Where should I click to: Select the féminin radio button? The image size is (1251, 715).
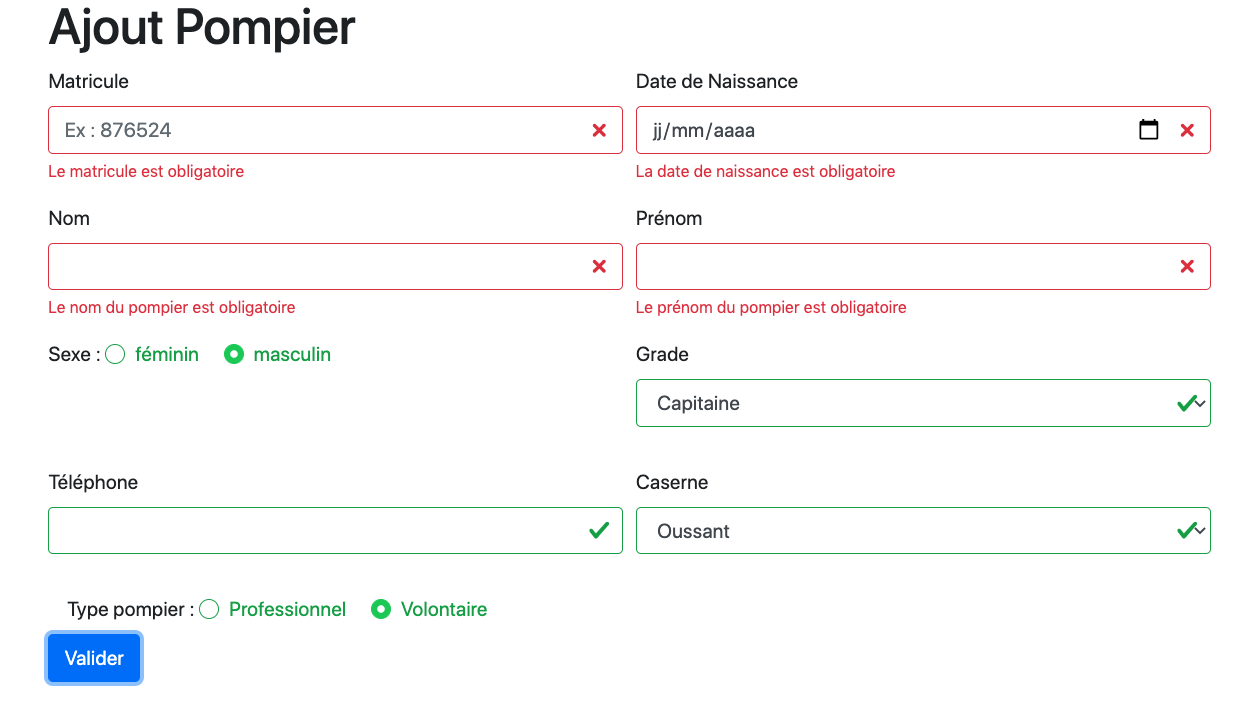(116, 354)
